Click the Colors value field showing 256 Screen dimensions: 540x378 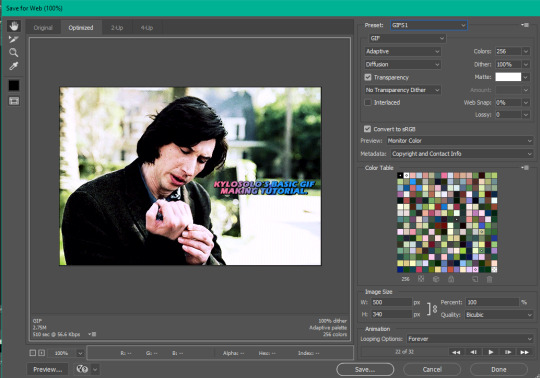(508, 51)
